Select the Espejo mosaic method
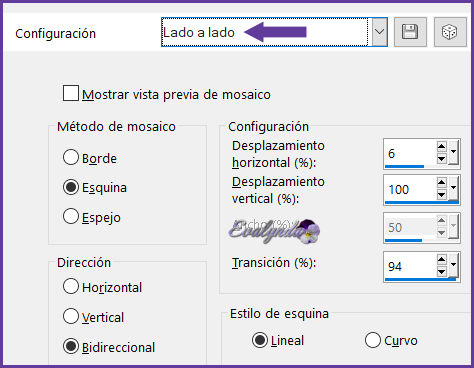The height and width of the screenshot is (368, 474). (71, 216)
